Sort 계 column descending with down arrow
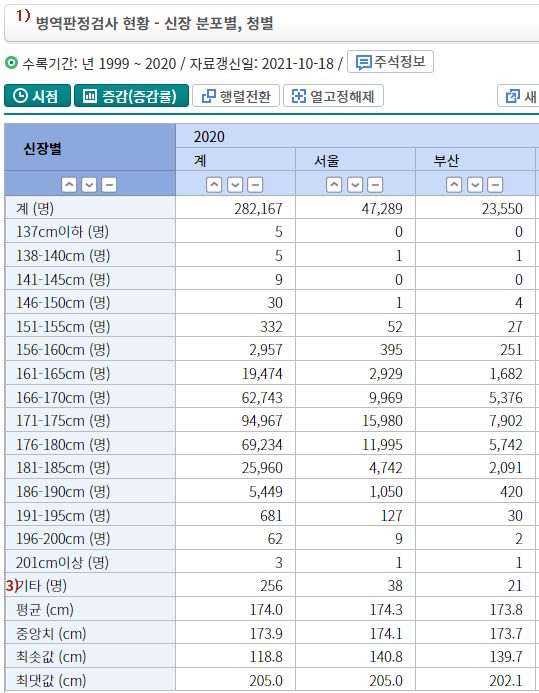The height and width of the screenshot is (693, 539). pos(235,184)
